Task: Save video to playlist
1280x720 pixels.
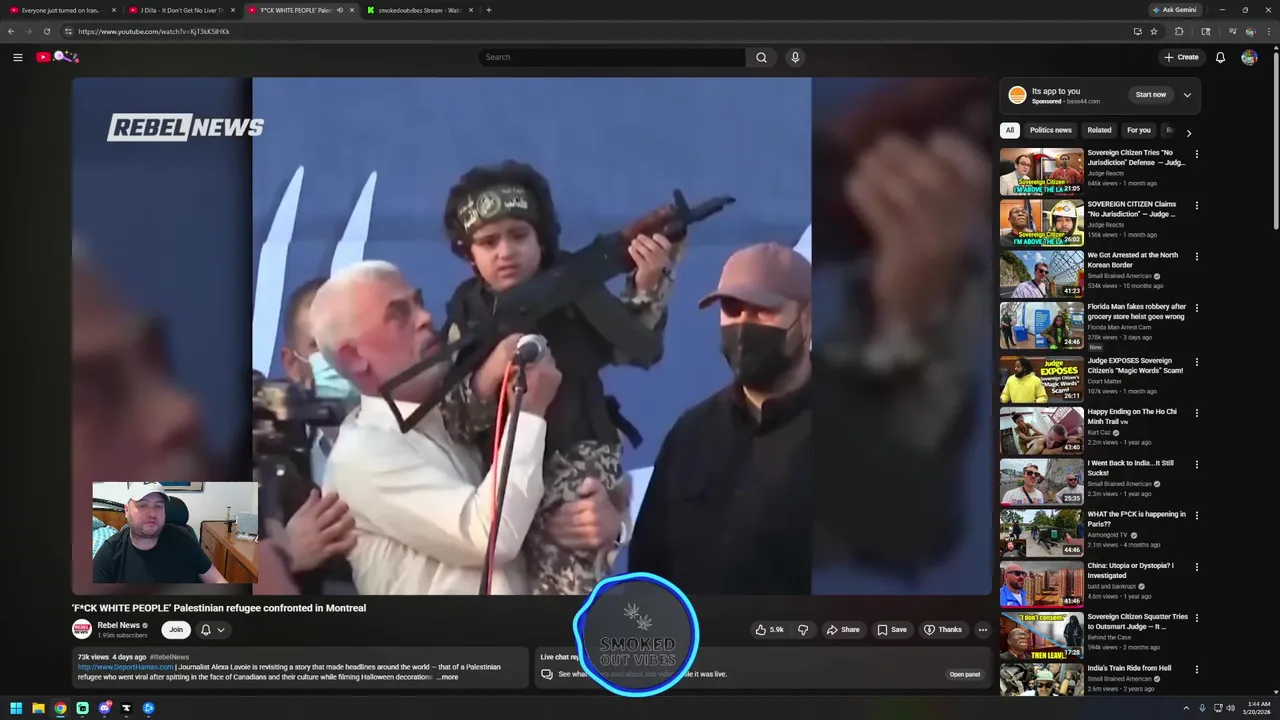Action: tap(892, 630)
